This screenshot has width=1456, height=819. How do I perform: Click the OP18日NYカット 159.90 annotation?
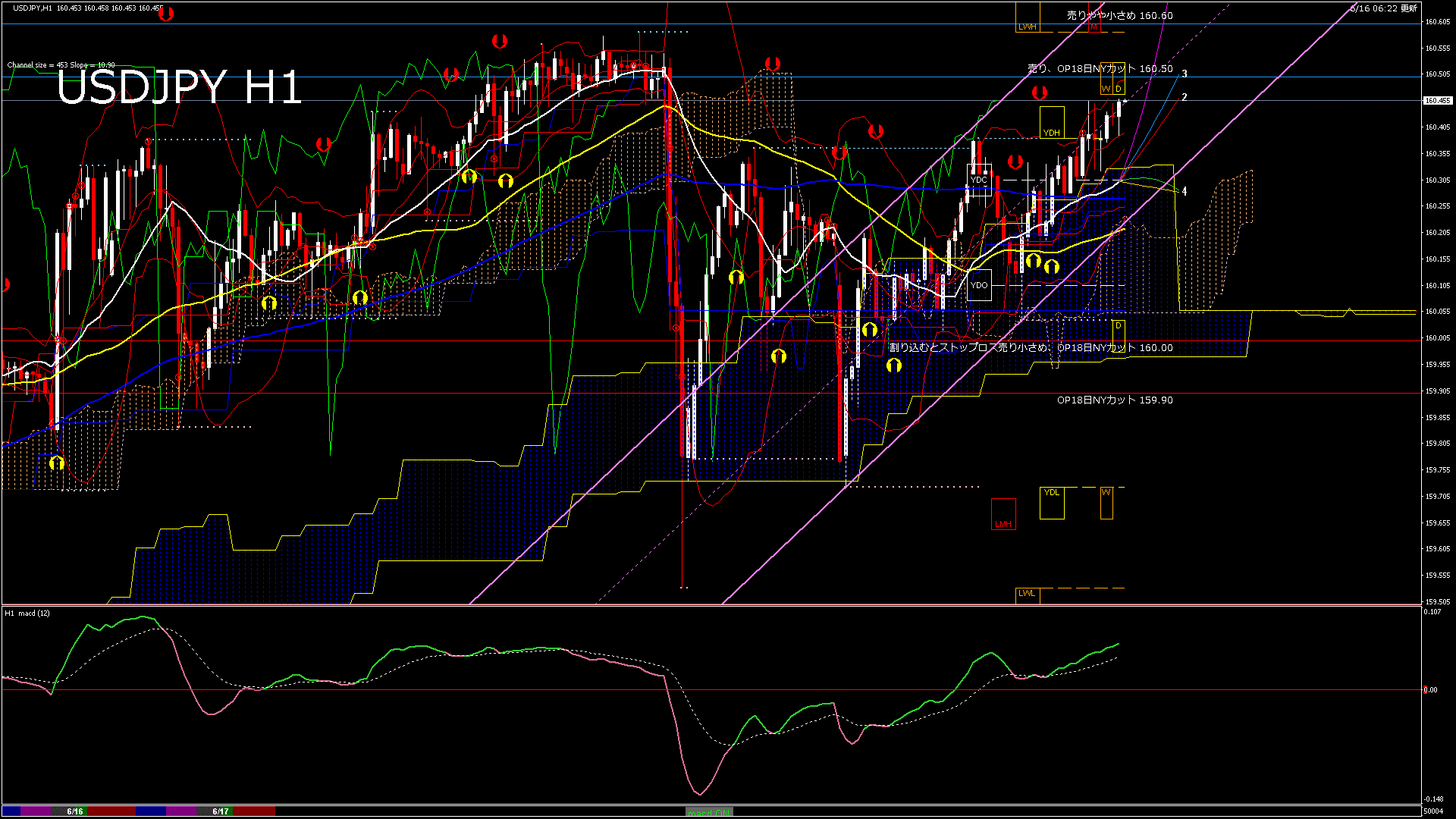[x=1115, y=400]
